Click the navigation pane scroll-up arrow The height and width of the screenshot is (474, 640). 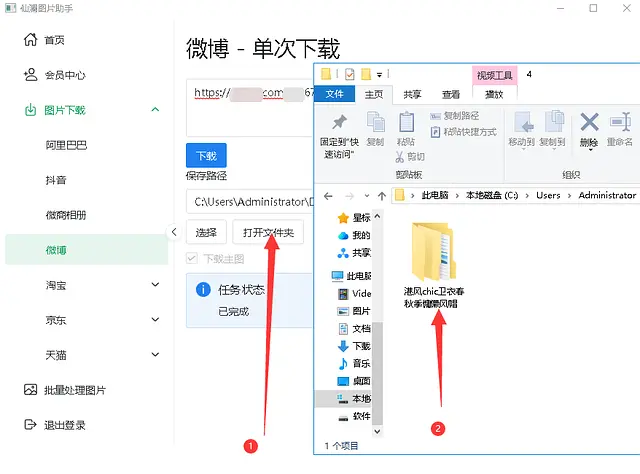[378, 216]
